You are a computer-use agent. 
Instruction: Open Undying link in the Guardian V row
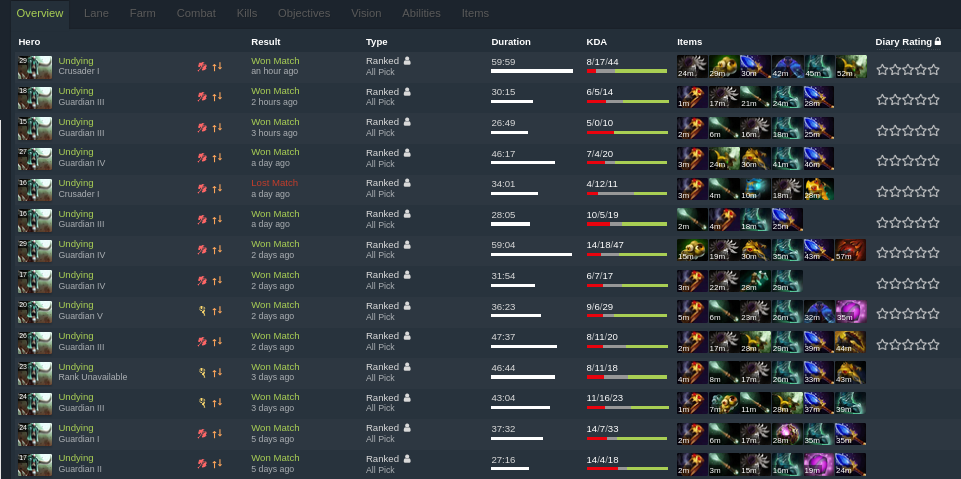pos(76,305)
